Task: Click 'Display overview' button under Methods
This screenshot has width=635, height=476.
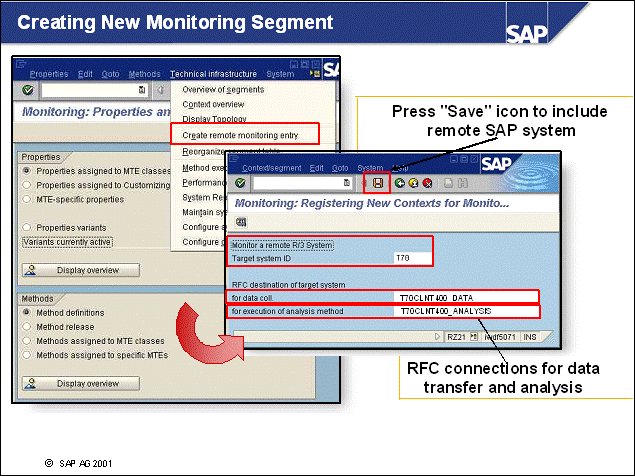Action: (80, 383)
